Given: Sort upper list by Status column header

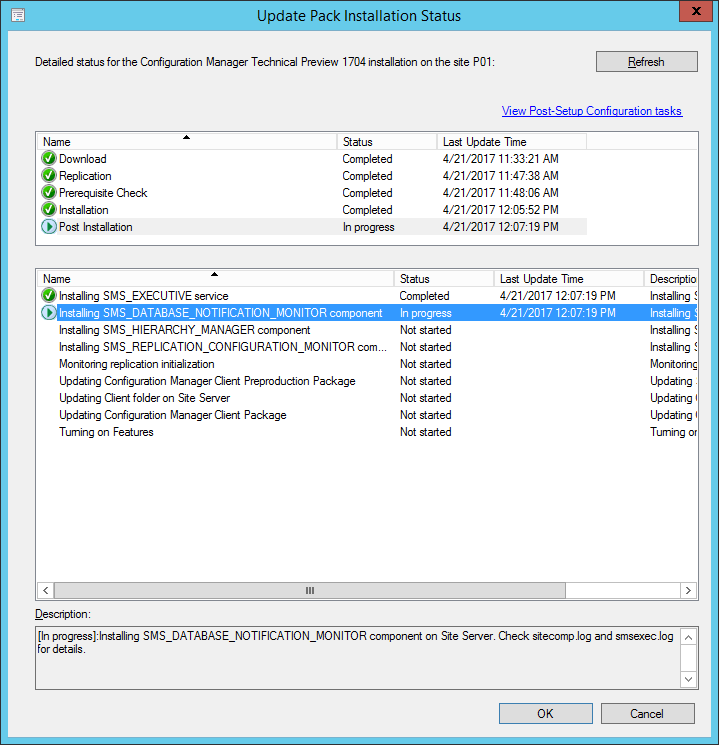Looking at the screenshot, I should [387, 142].
